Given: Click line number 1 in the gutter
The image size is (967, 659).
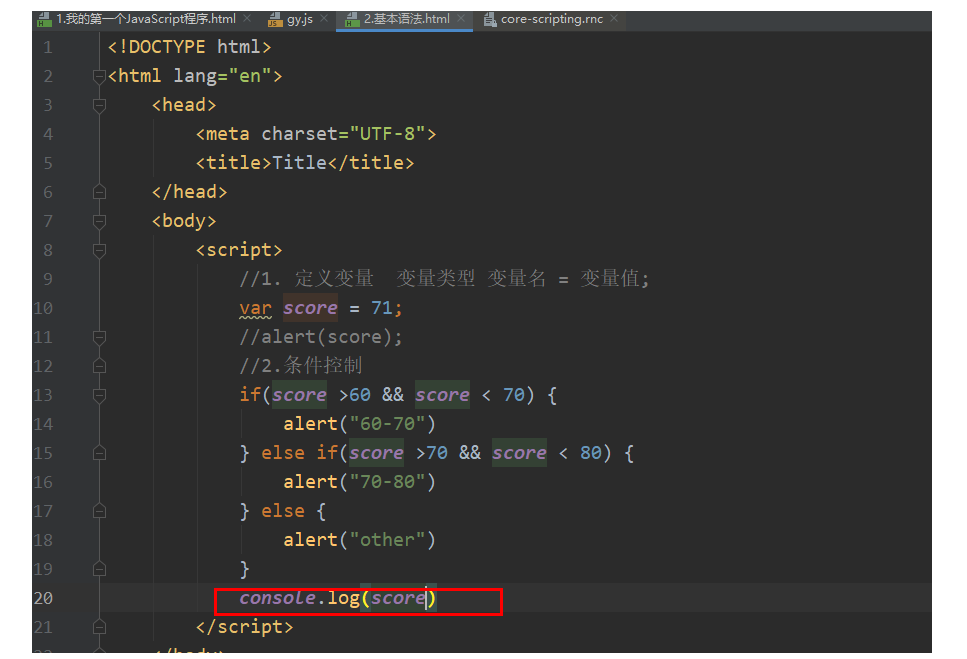Looking at the screenshot, I should [x=48, y=47].
